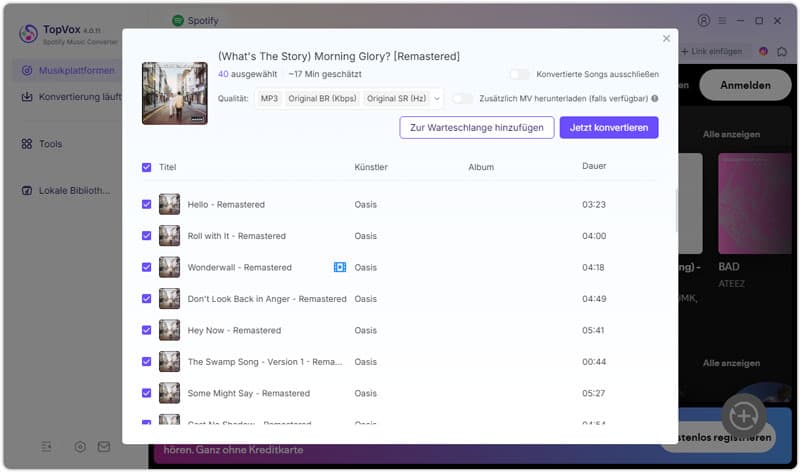Image resolution: width=800 pixels, height=472 pixels.
Task: Toggle Konvertierte Songs ausschließen switch
Action: click(x=519, y=74)
